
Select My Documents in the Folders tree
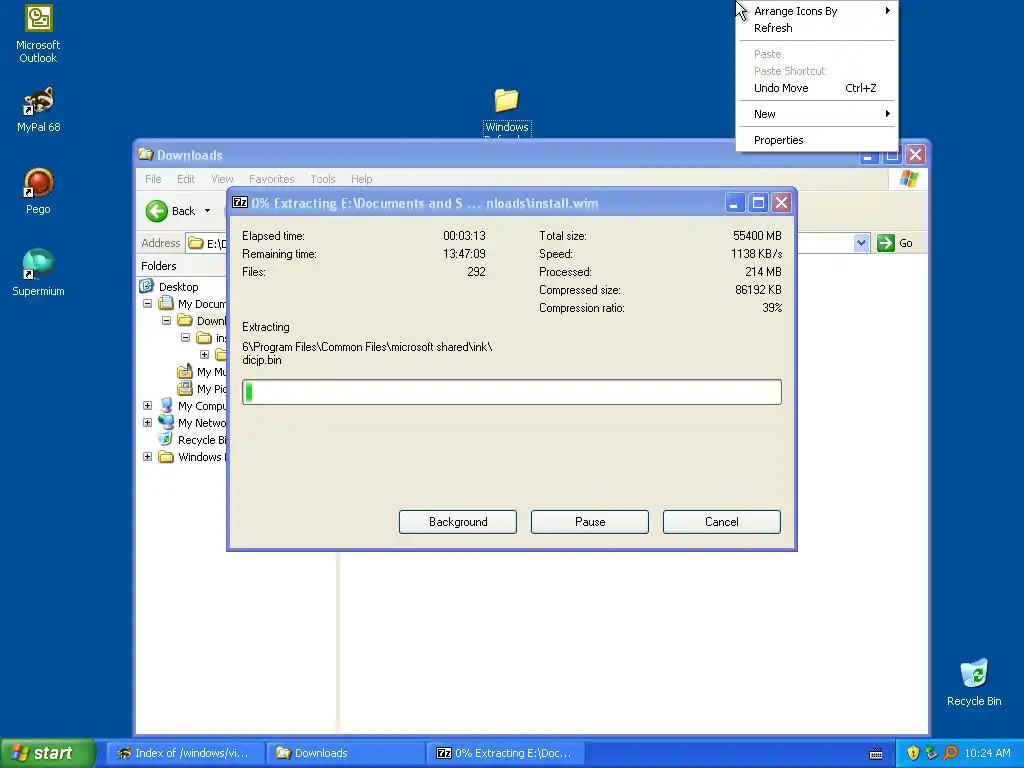pos(201,304)
